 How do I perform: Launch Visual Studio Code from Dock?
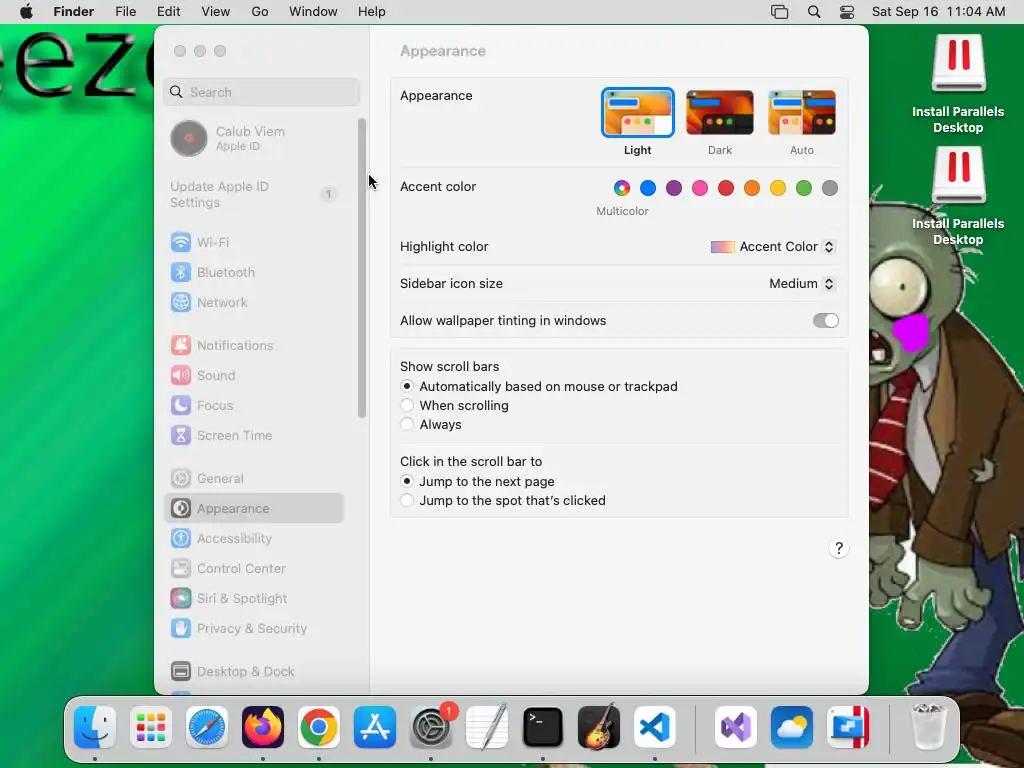[655, 727]
